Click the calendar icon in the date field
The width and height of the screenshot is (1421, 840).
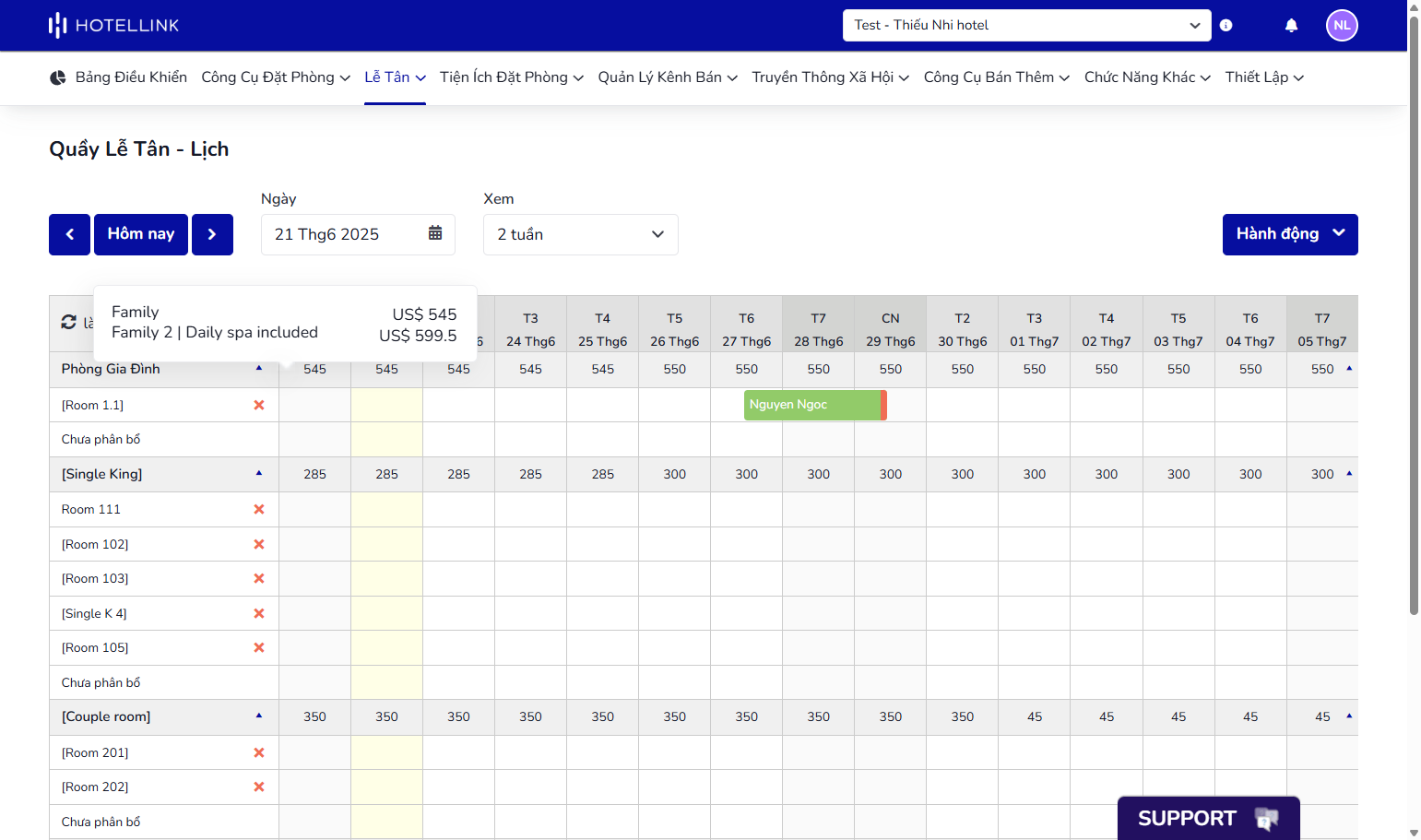point(435,233)
